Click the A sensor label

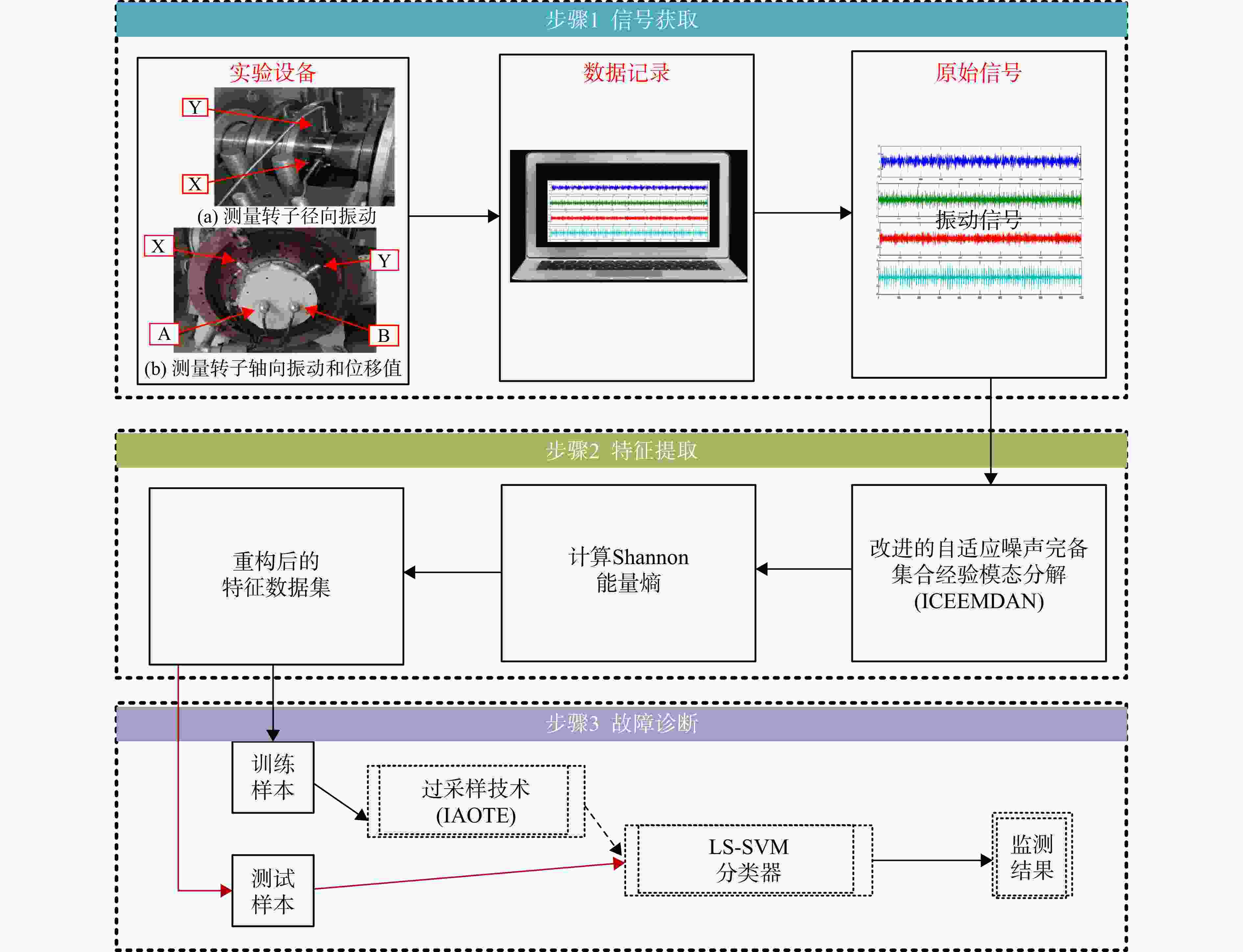tap(164, 334)
